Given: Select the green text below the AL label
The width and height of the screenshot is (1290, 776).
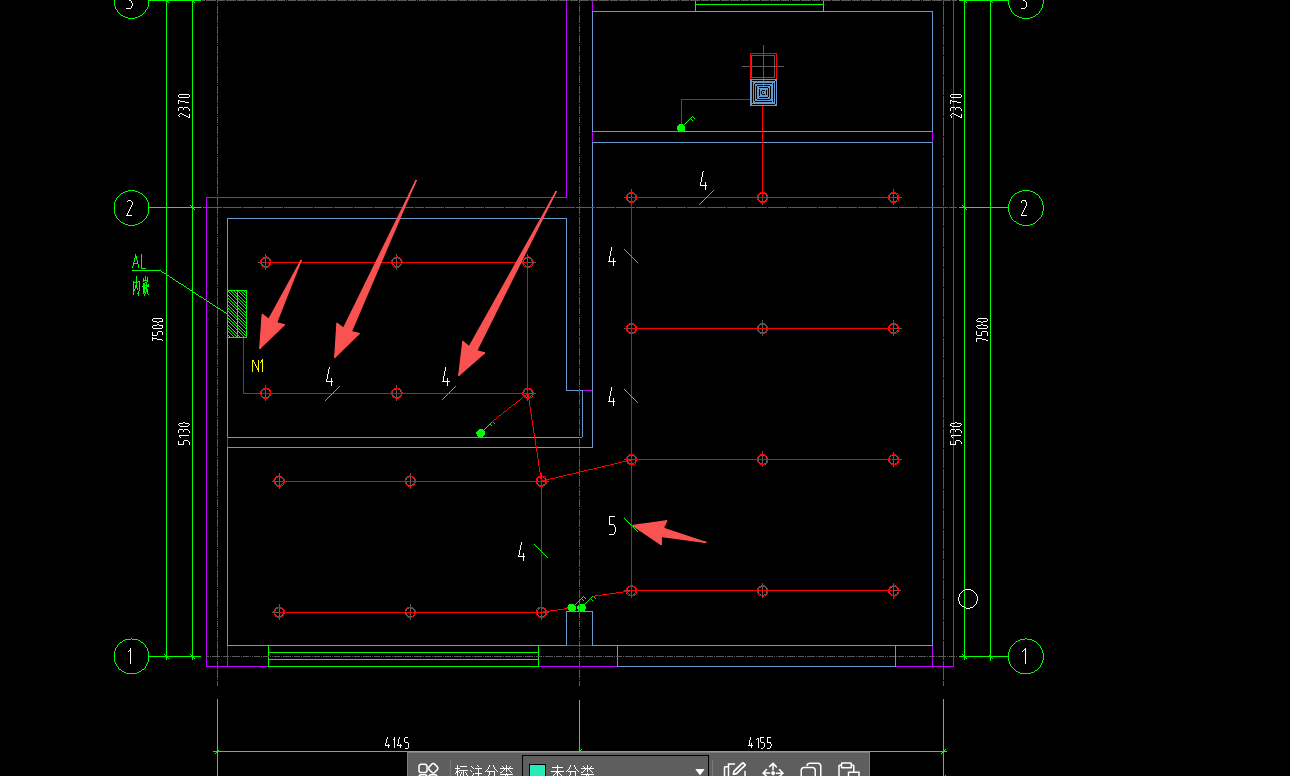Looking at the screenshot, I should (x=141, y=287).
